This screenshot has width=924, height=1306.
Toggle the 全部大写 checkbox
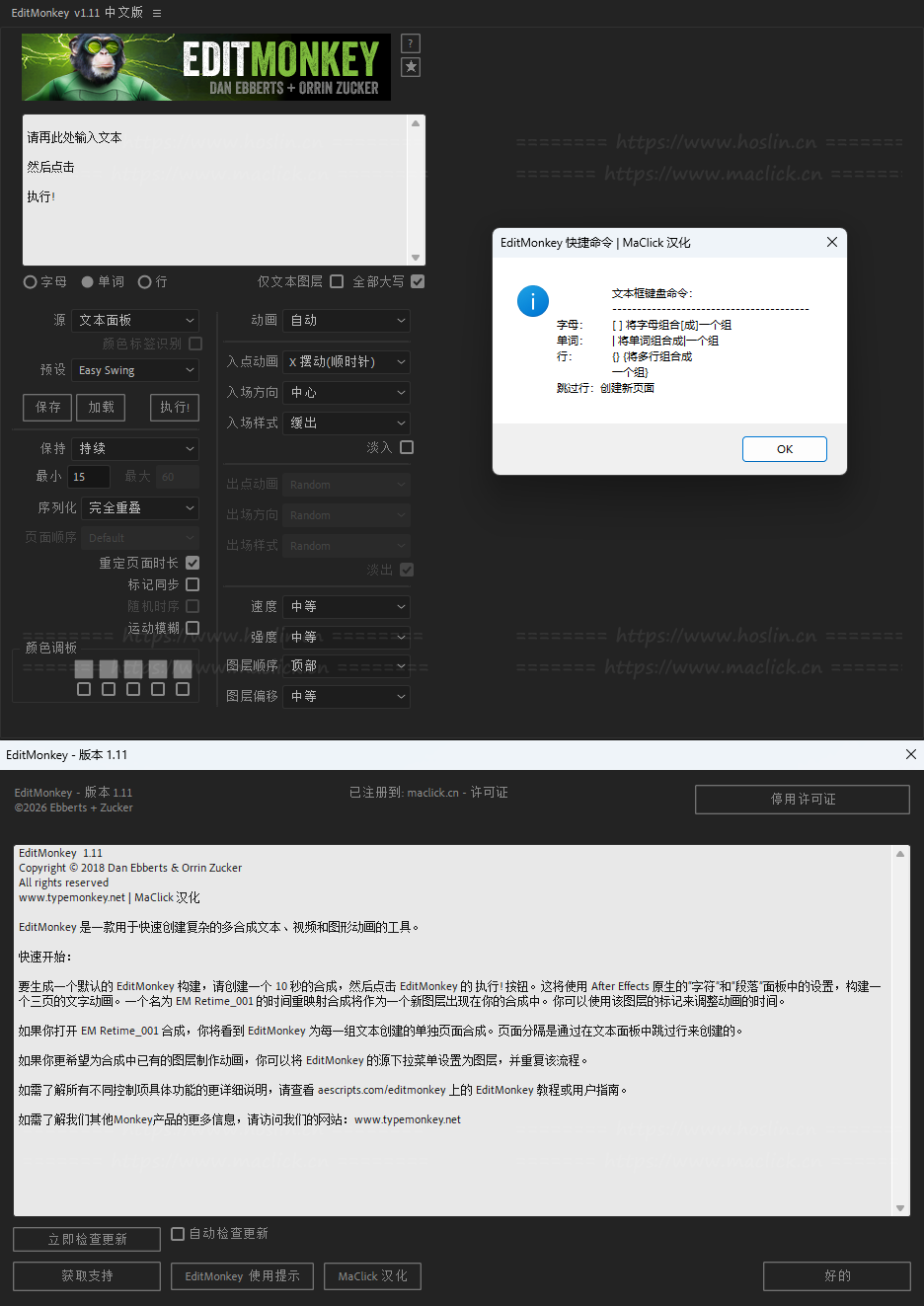418,281
